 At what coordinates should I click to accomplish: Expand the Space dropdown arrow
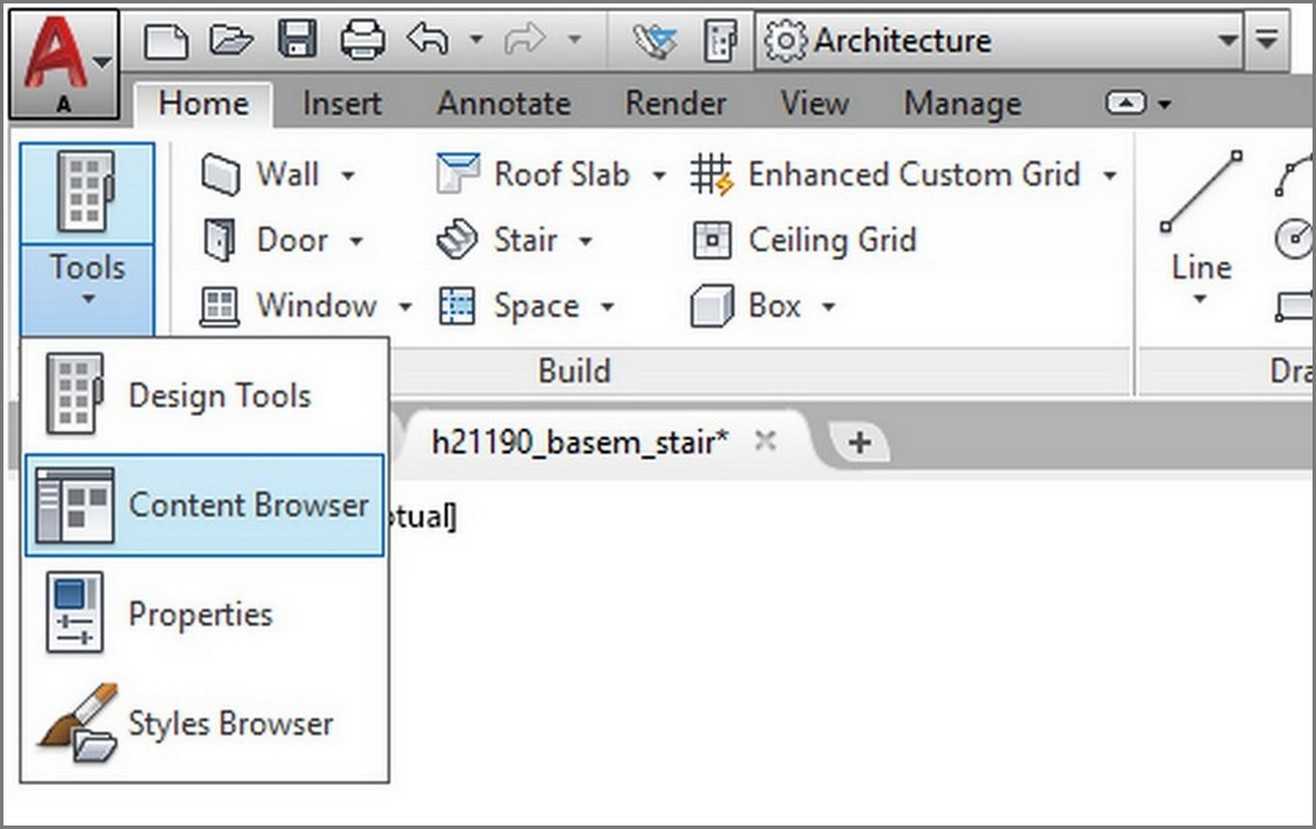[607, 307]
